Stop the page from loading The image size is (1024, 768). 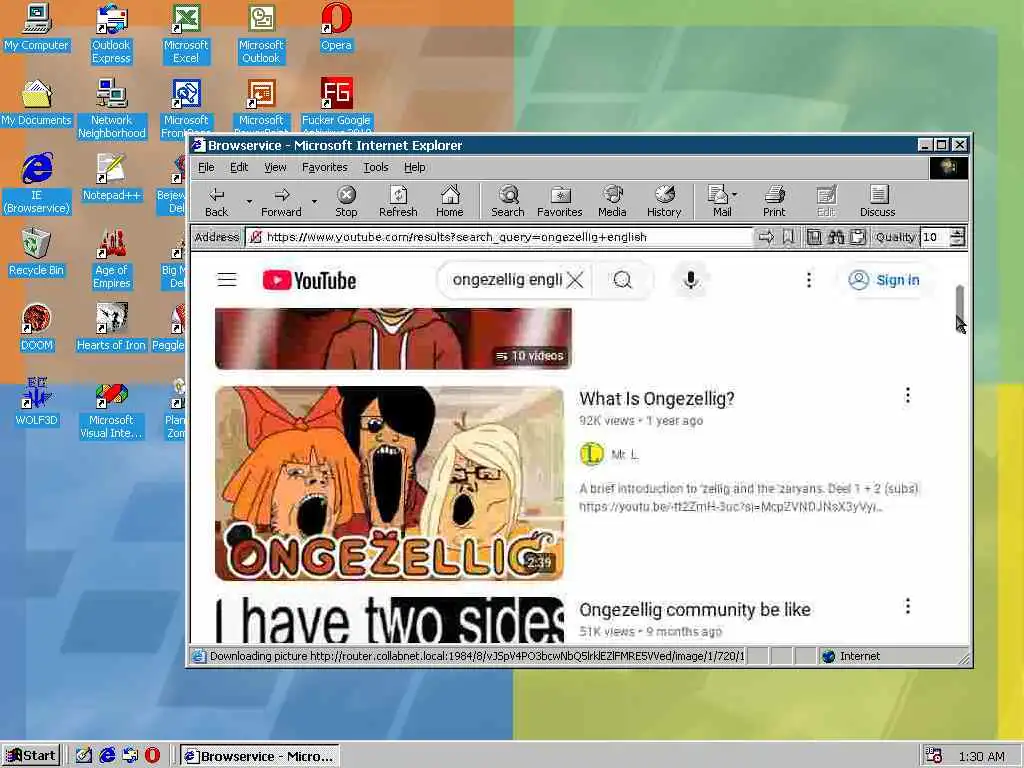point(346,201)
